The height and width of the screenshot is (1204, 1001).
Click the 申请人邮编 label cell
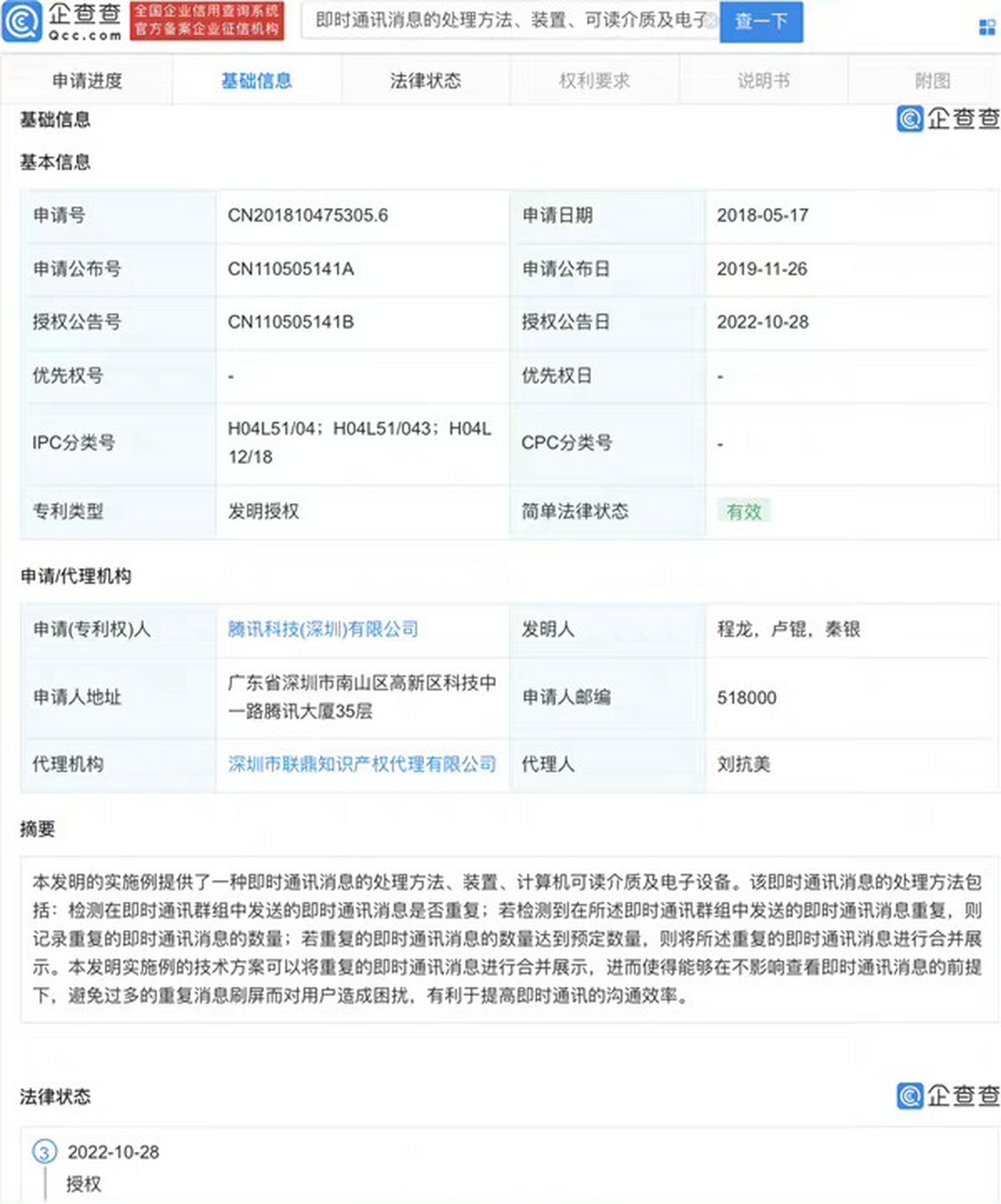(x=608, y=697)
